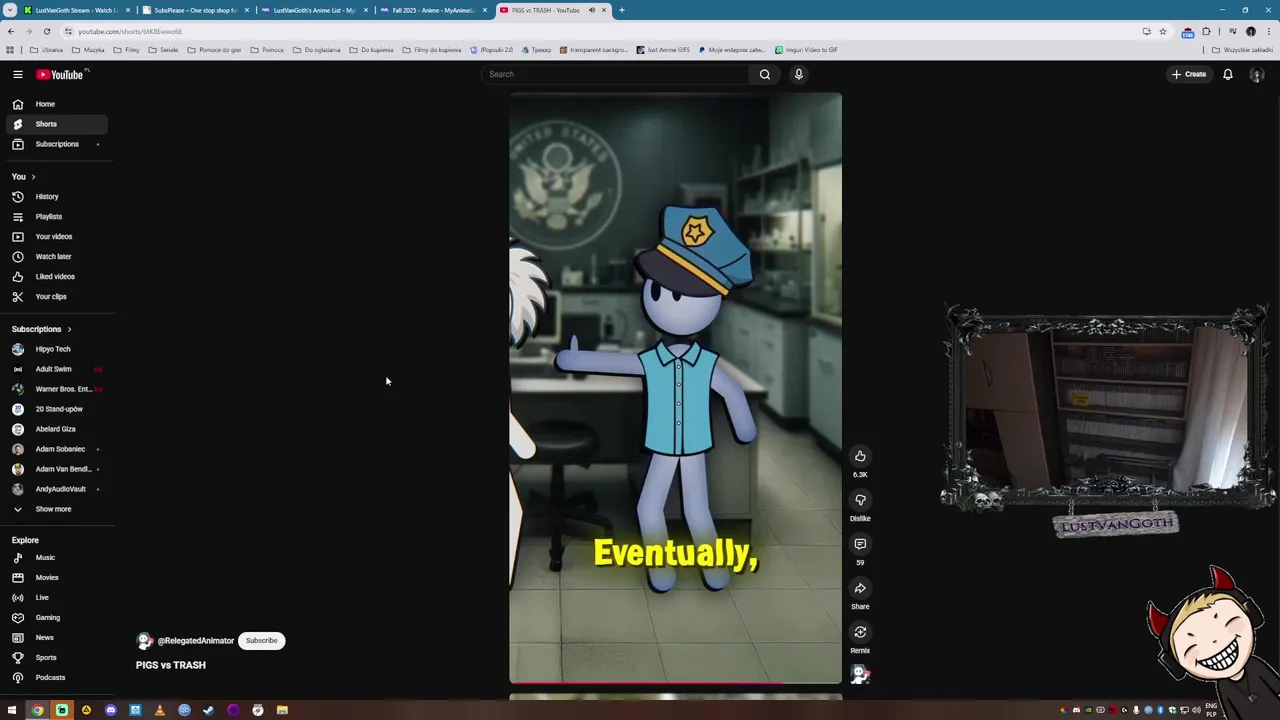Open the short's sound thumbnail

860,675
